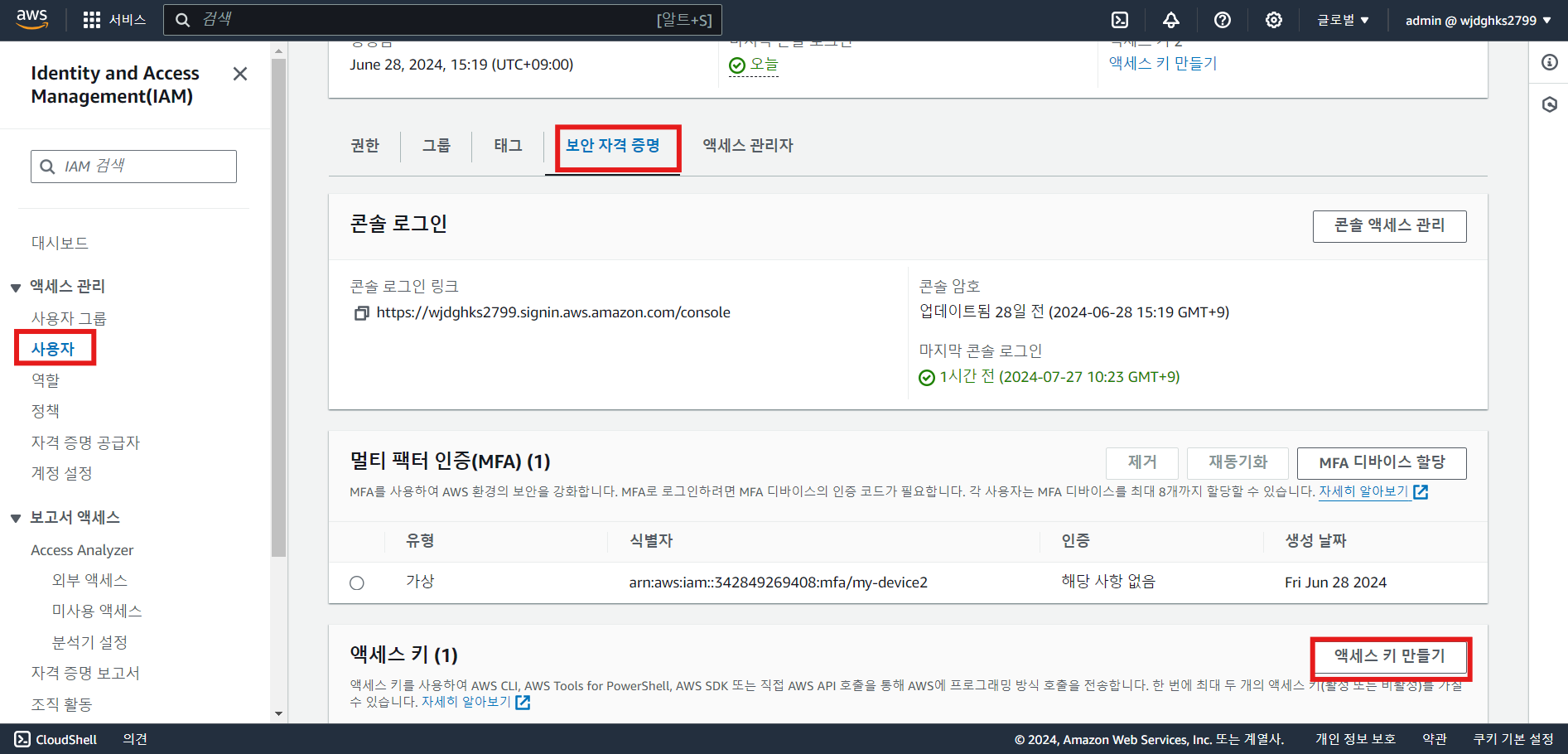The width and height of the screenshot is (1568, 754).
Task: Open CloudShell terminal icon in top bar
Action: point(1120,20)
